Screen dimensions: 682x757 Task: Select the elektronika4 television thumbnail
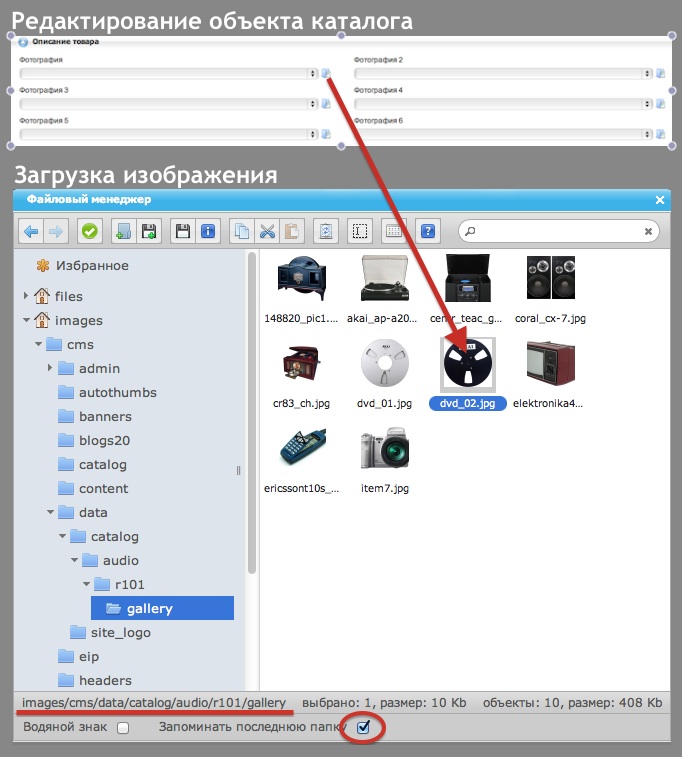coord(551,364)
